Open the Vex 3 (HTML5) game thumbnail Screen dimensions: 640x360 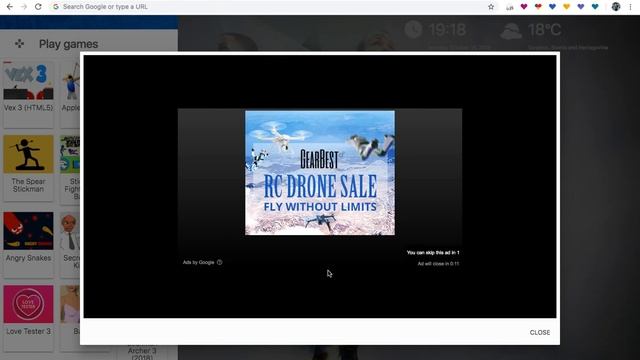(x=28, y=81)
